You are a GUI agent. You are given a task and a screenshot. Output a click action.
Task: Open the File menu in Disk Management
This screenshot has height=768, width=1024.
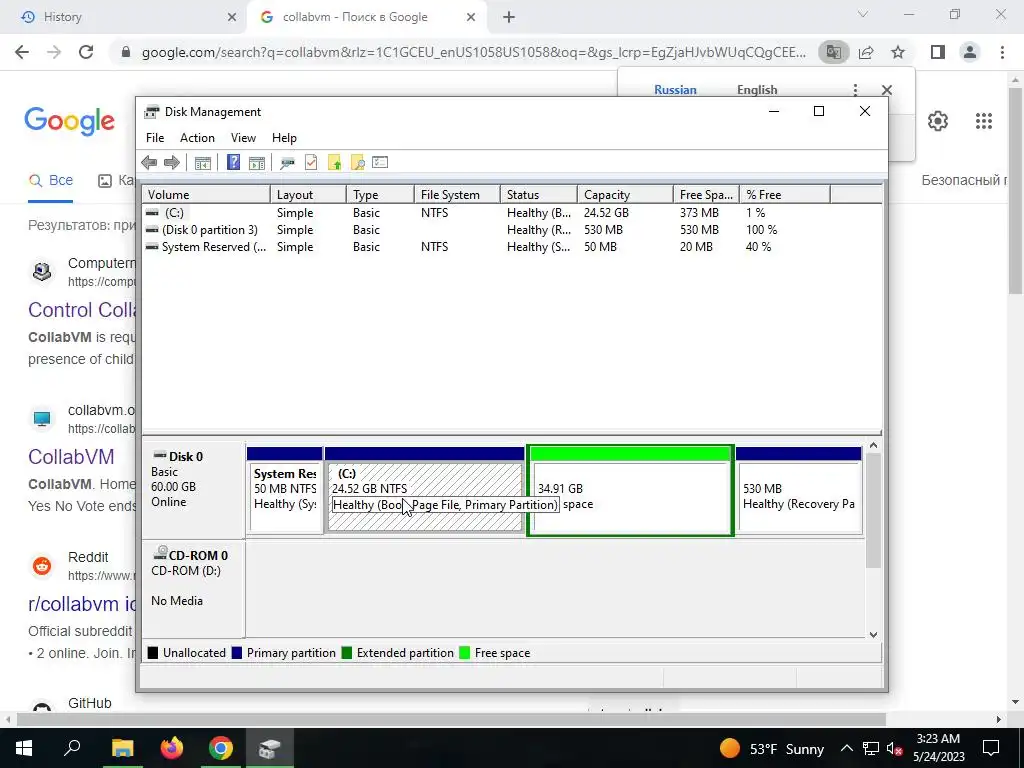point(155,138)
